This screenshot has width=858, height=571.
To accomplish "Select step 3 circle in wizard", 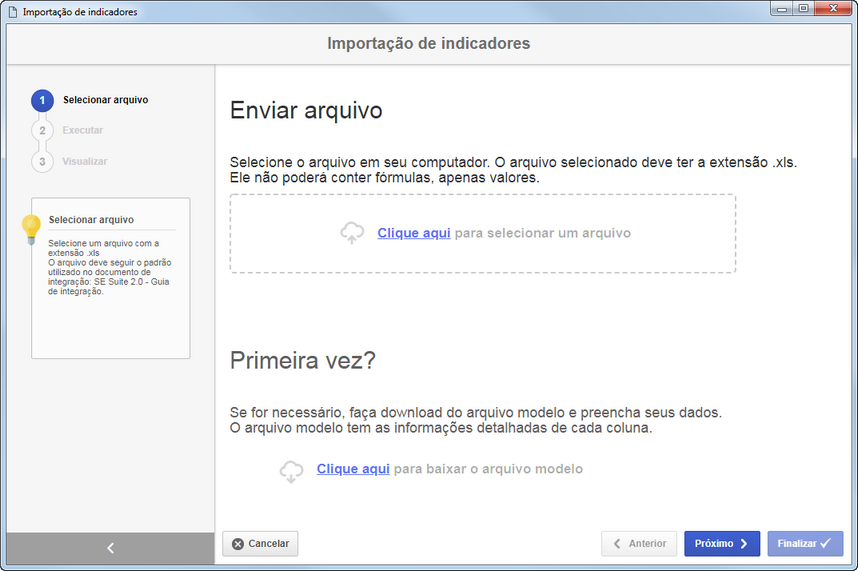I will 42,162.
